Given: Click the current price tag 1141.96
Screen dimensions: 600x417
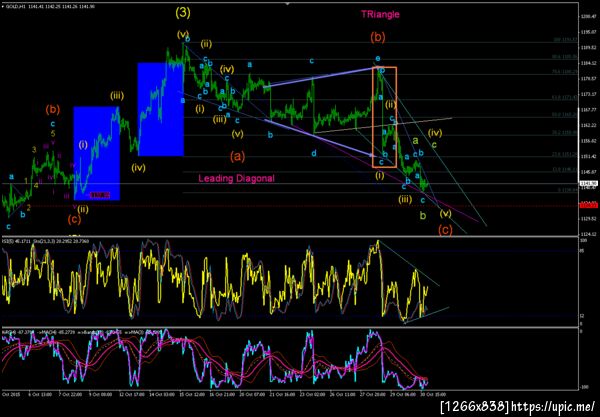Looking at the screenshot, I should [589, 183].
